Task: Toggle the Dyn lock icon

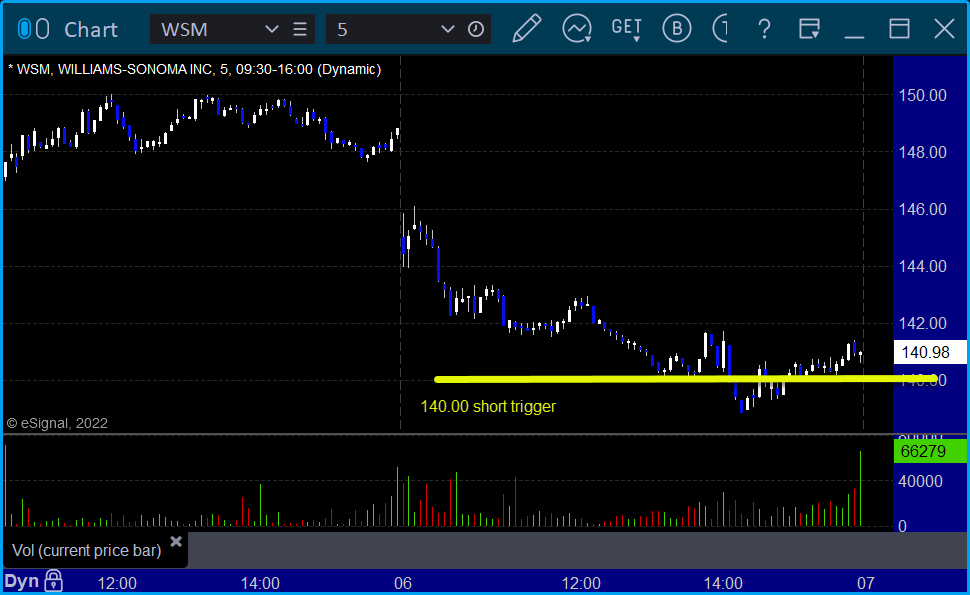Action: pos(53,581)
